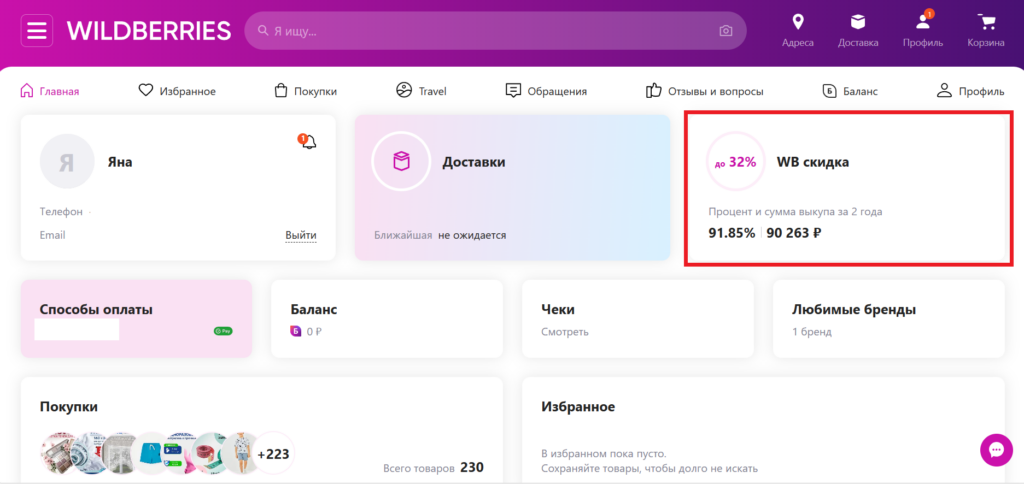Click 'не ожидается' delivery status text
Screen dimensions: 1024x484
click(472, 235)
